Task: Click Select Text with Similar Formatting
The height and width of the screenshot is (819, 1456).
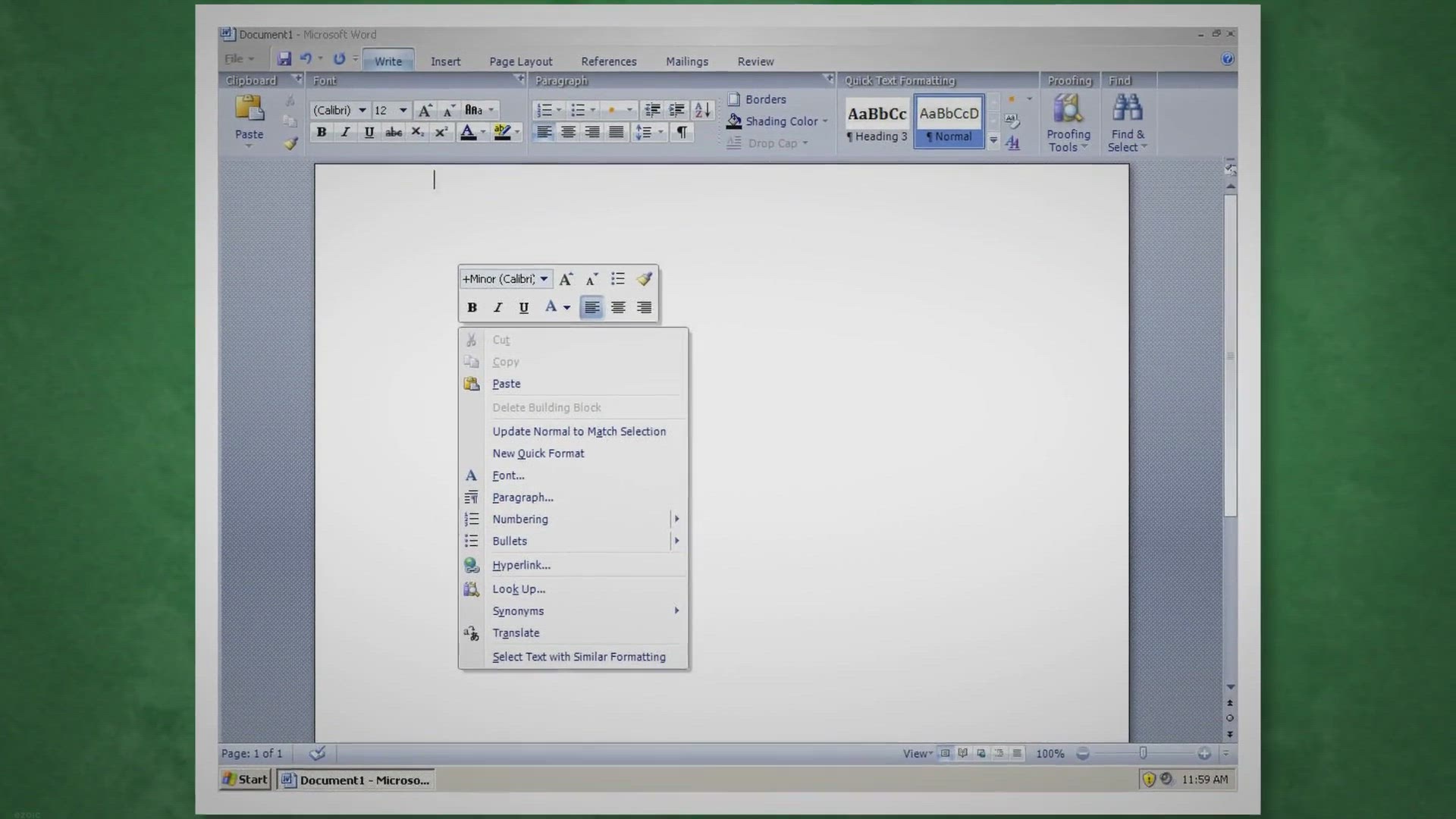Action: 573,657
